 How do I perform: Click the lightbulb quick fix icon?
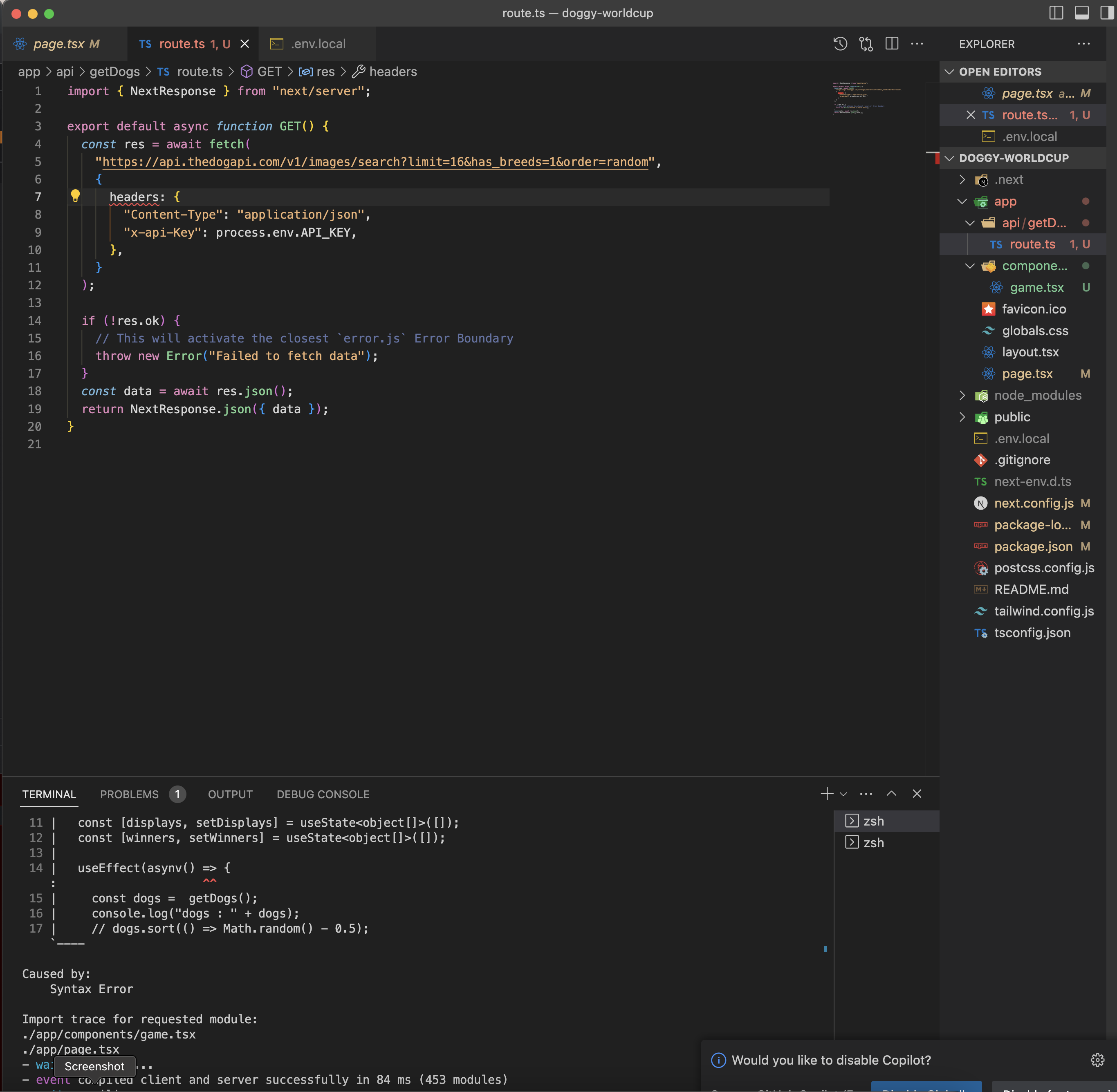pos(75,196)
